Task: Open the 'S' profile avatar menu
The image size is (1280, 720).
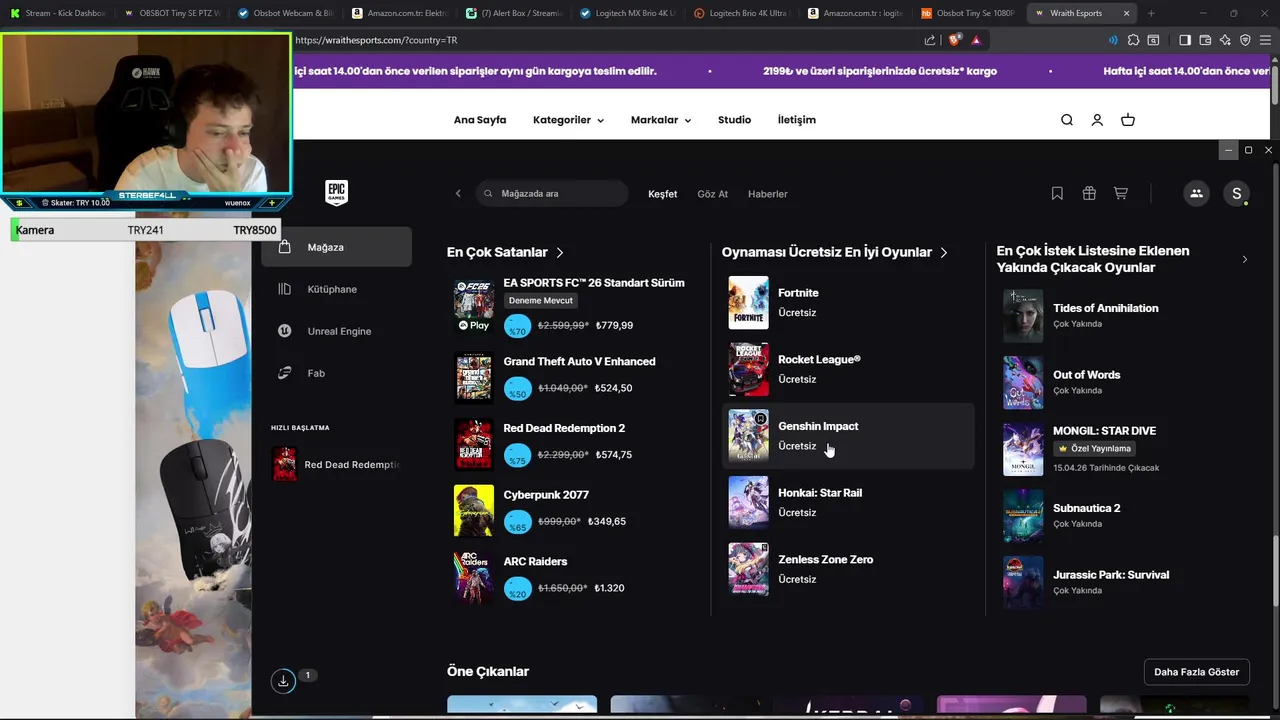Action: 1237,194
